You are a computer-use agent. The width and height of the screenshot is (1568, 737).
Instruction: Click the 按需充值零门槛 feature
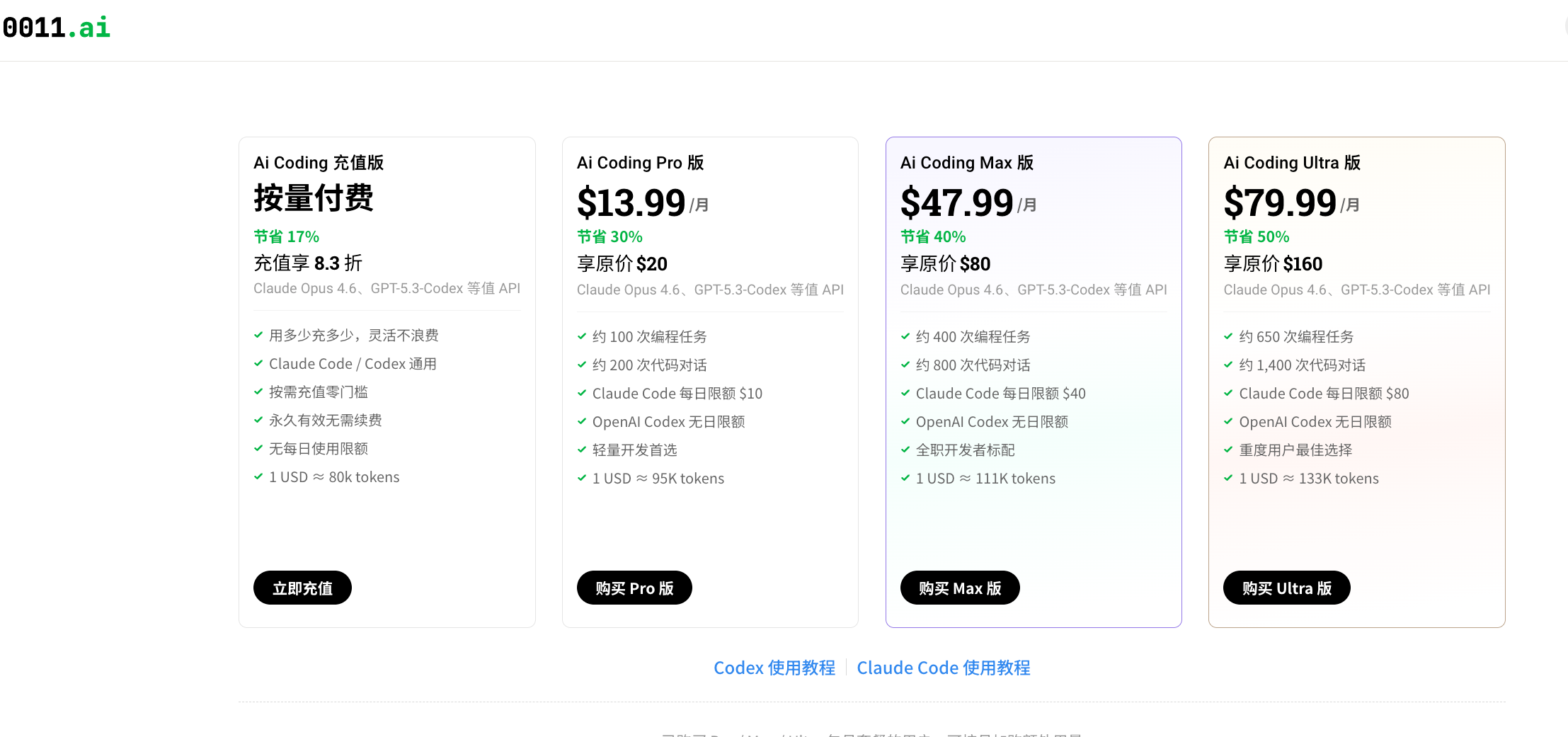[319, 392]
